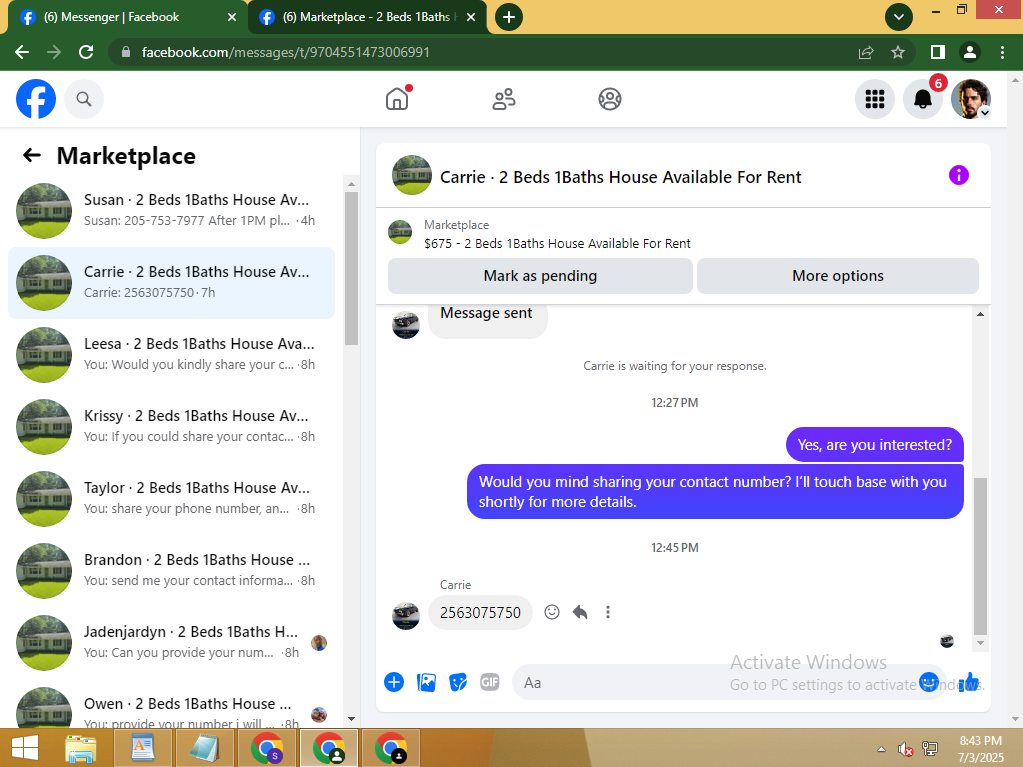Open Susan's conversation in the list
Viewport: 1023px width, 767px height.
click(x=171, y=211)
